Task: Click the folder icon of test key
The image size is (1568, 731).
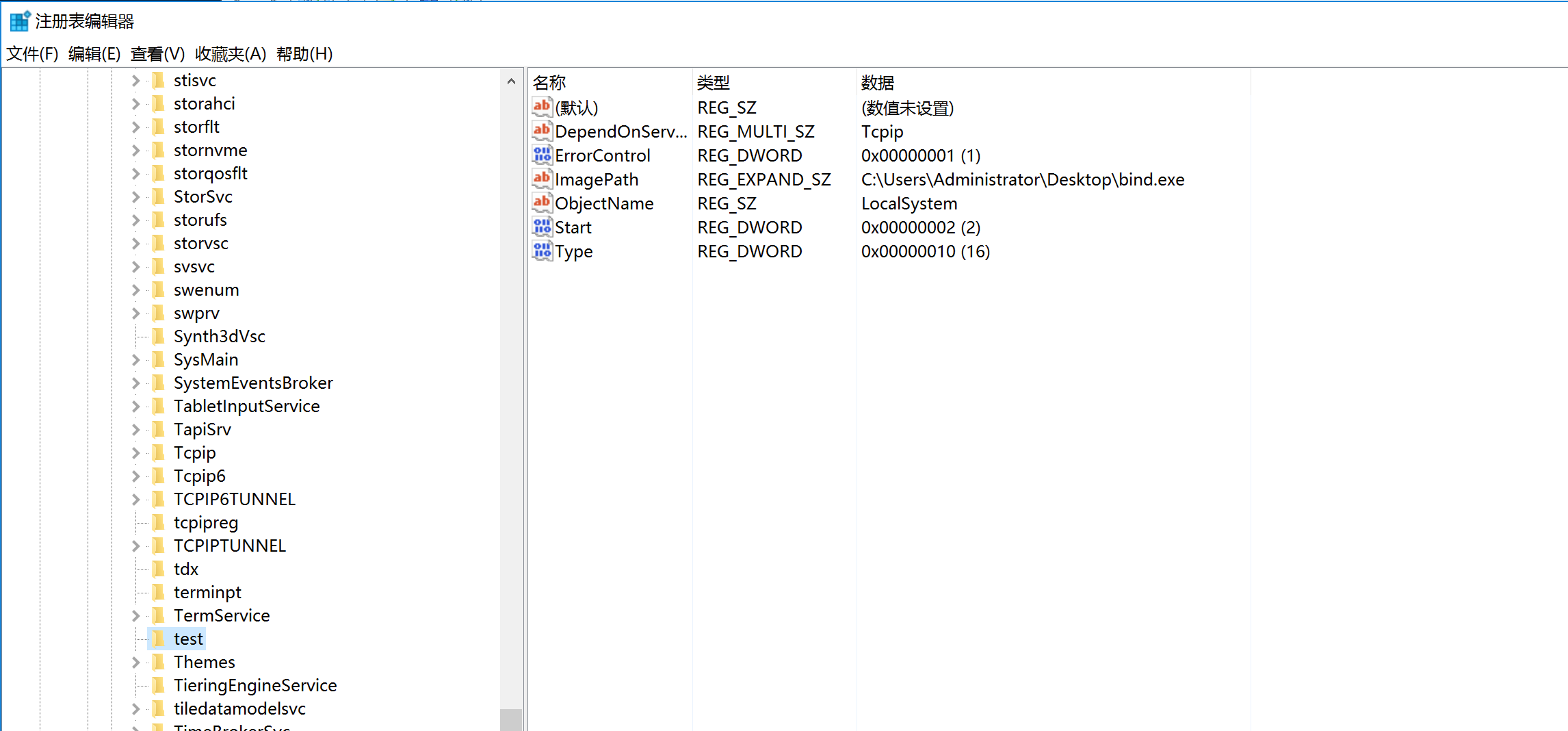Action: (158, 639)
